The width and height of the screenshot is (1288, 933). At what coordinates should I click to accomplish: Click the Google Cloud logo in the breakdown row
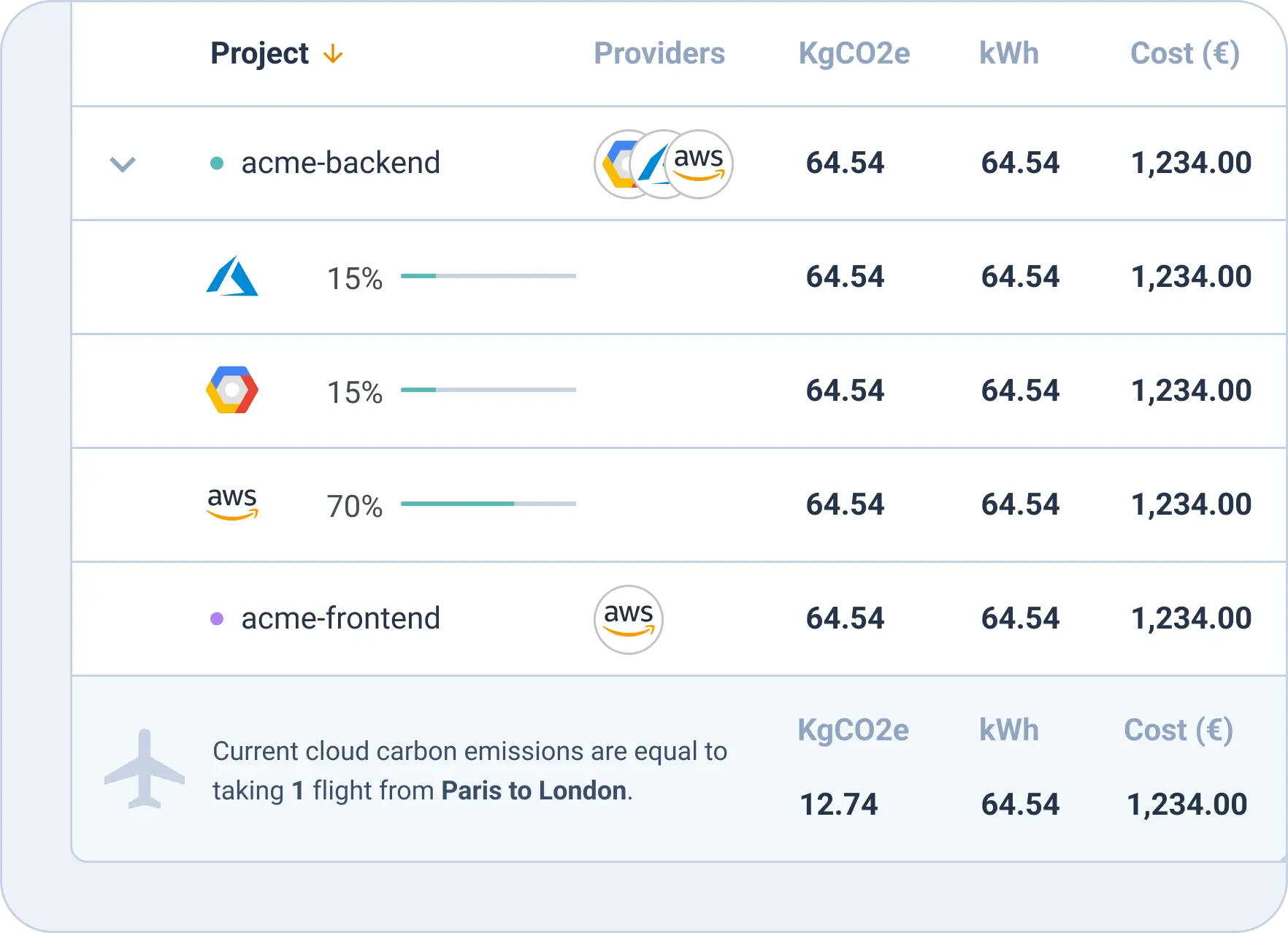232,390
